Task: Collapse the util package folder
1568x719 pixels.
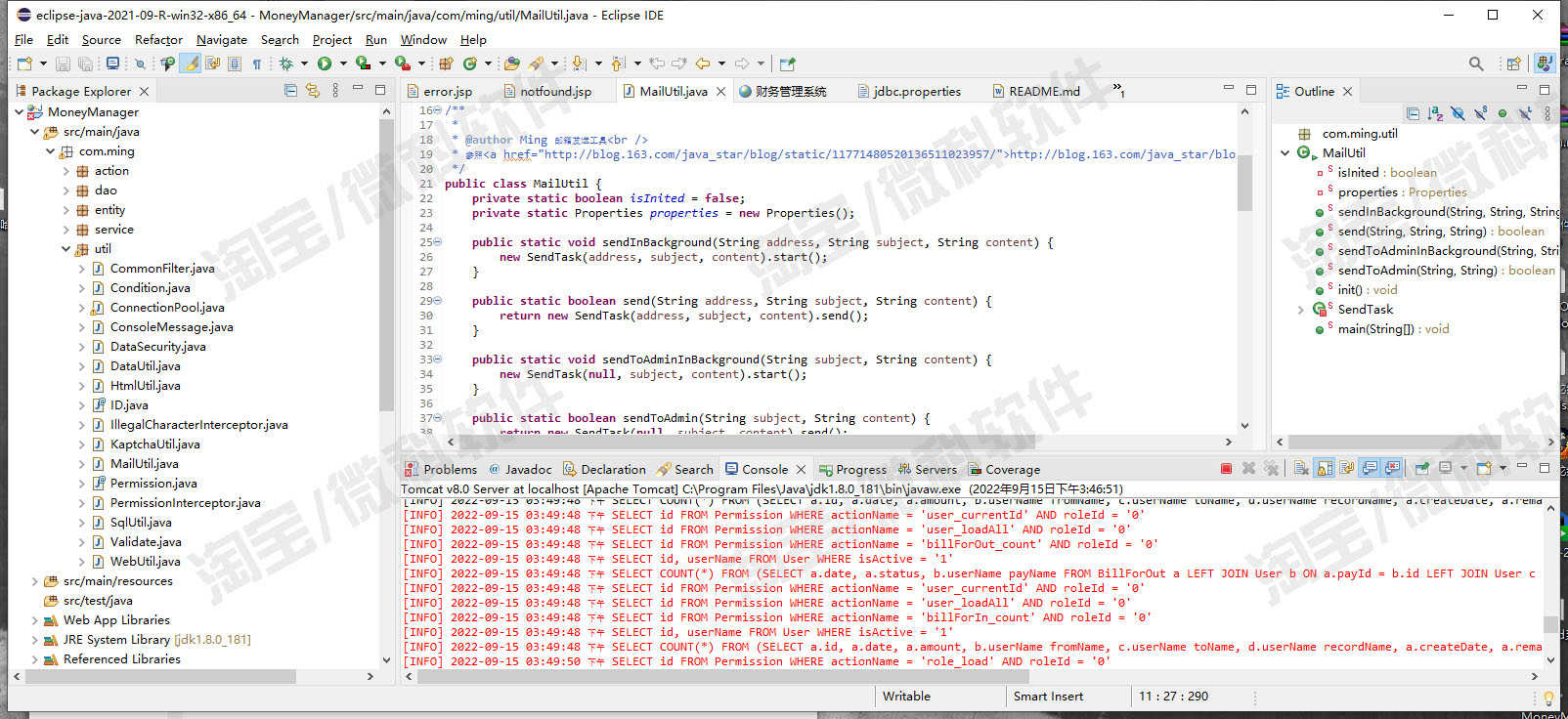Action: pos(65,249)
